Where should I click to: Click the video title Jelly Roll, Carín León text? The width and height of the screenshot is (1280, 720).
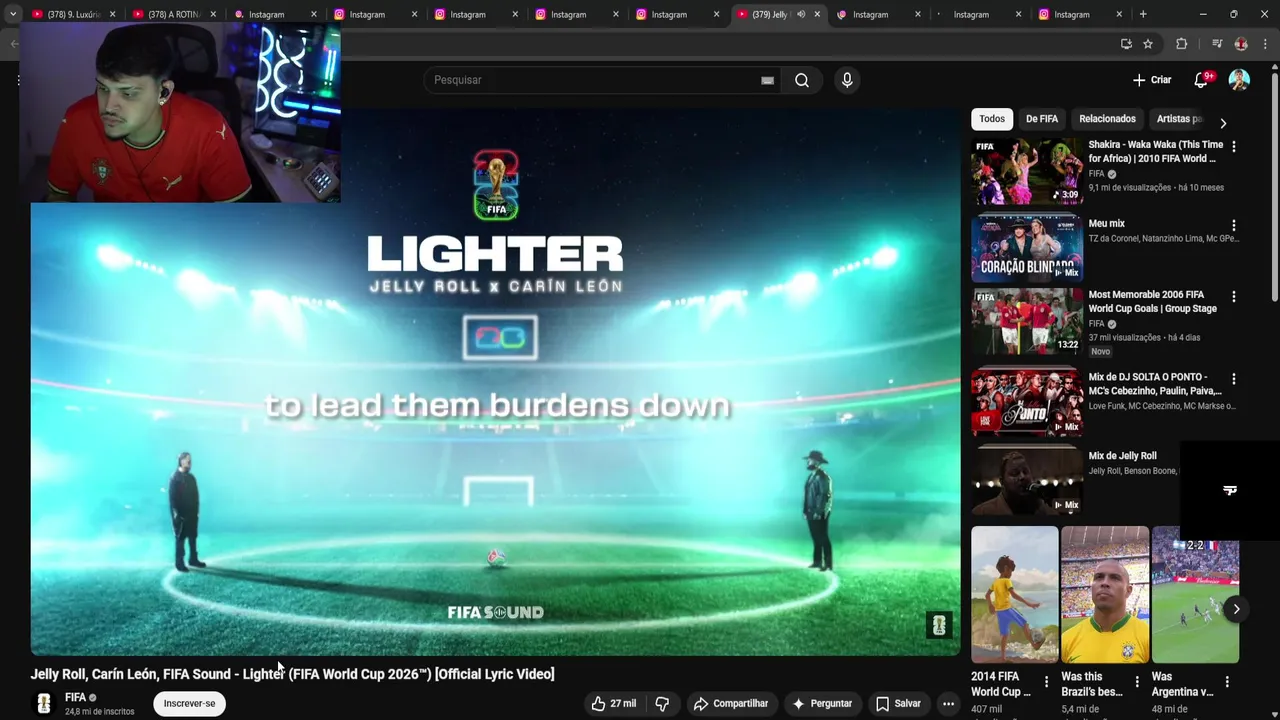coord(292,674)
